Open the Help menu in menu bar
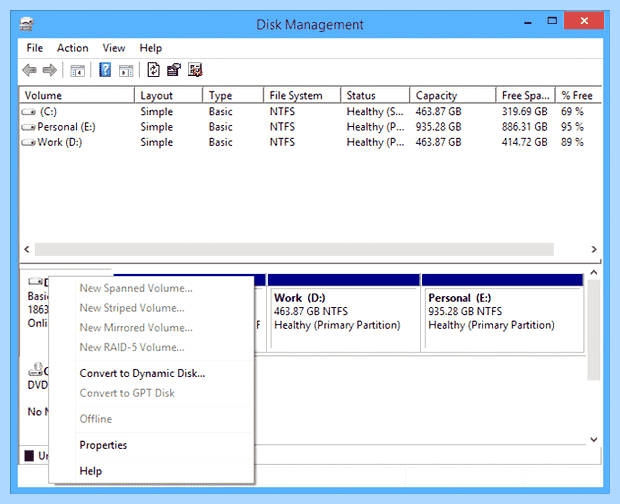Viewport: 620px width, 504px height. 151,48
